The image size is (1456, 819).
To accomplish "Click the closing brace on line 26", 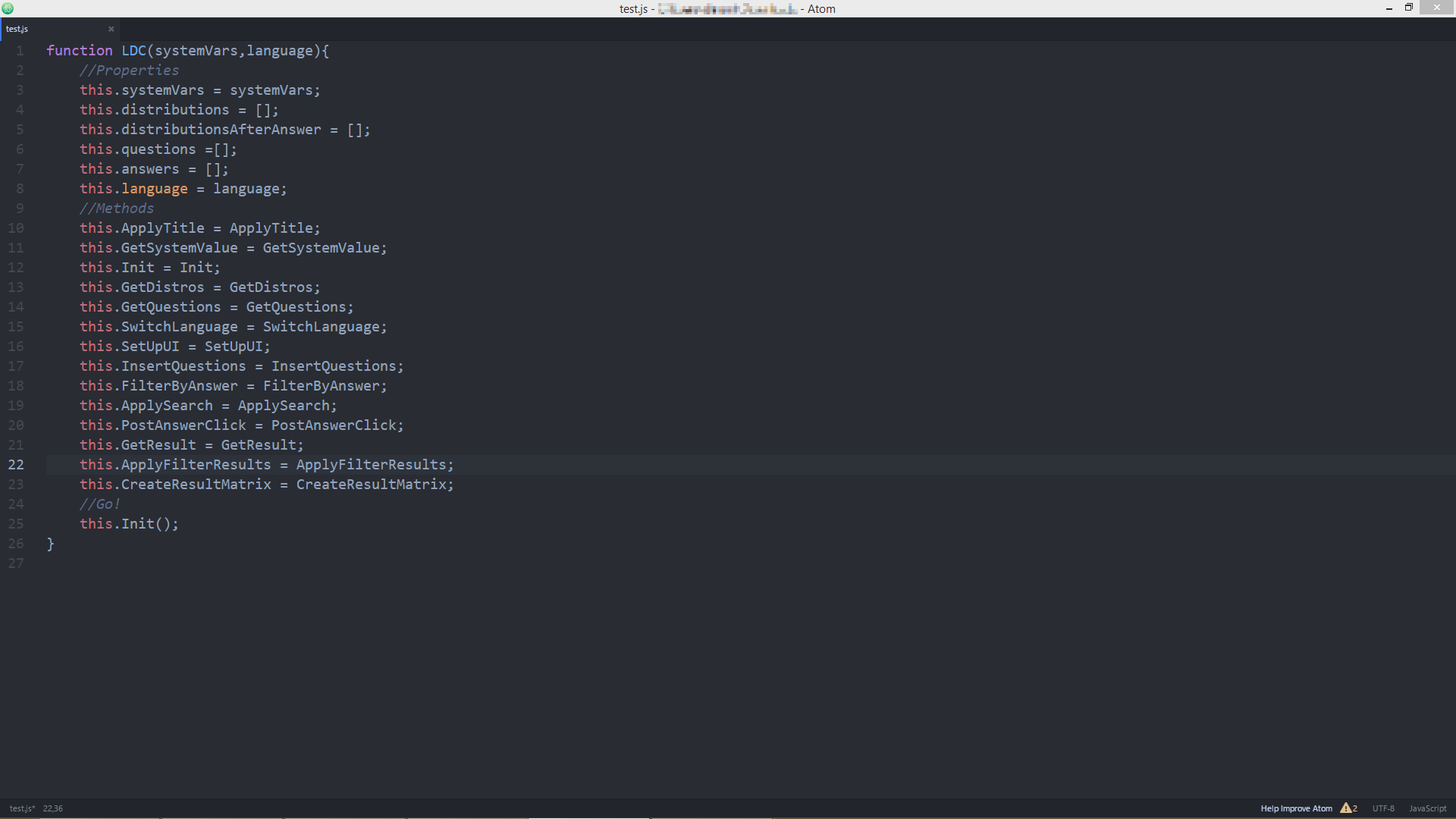I will click(x=51, y=543).
